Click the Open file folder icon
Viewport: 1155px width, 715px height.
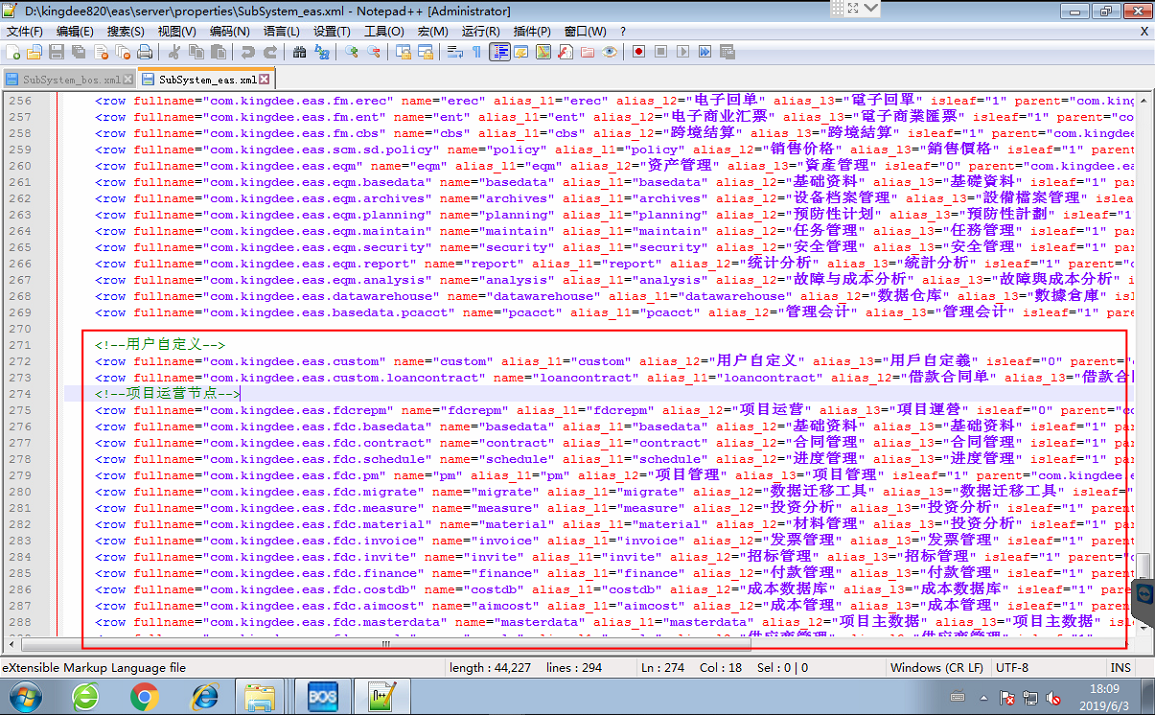click(34, 52)
